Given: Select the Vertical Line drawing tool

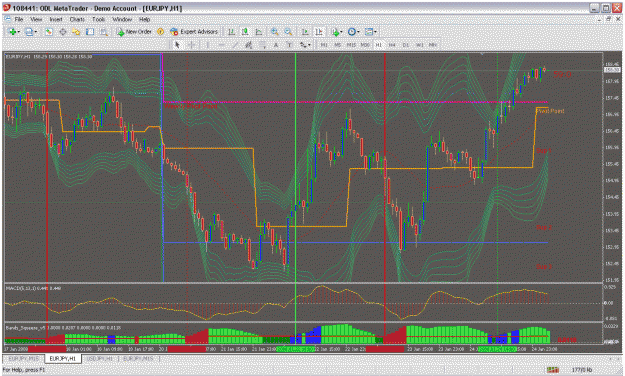Looking at the screenshot, I should pos(207,45).
